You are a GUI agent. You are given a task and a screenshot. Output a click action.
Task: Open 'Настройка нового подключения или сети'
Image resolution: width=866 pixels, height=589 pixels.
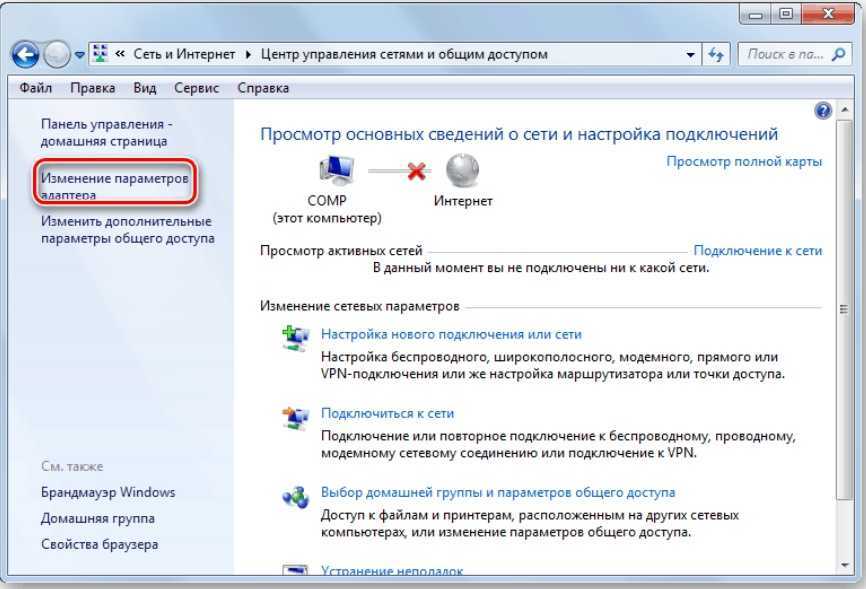click(x=451, y=334)
